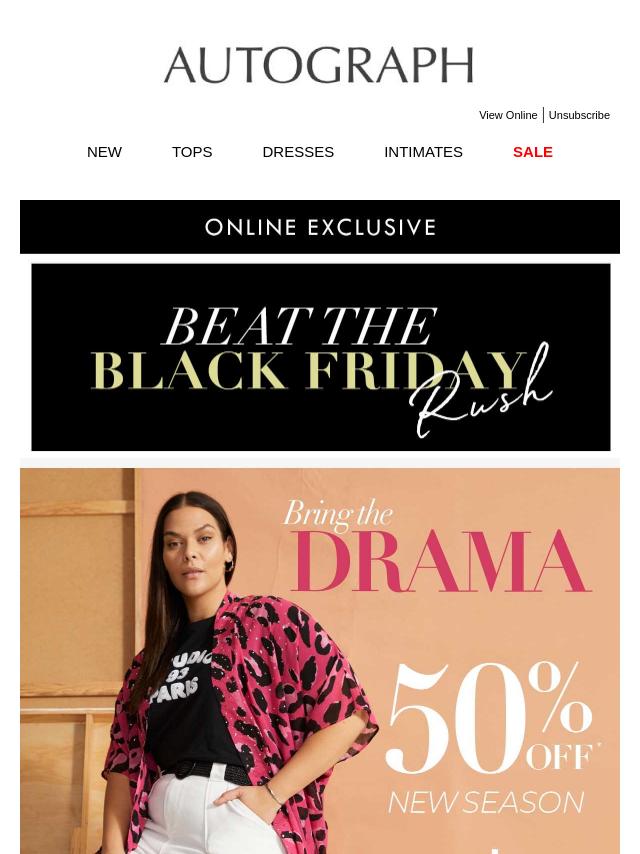Open the red SALE link
This screenshot has width=640, height=854.
(533, 152)
